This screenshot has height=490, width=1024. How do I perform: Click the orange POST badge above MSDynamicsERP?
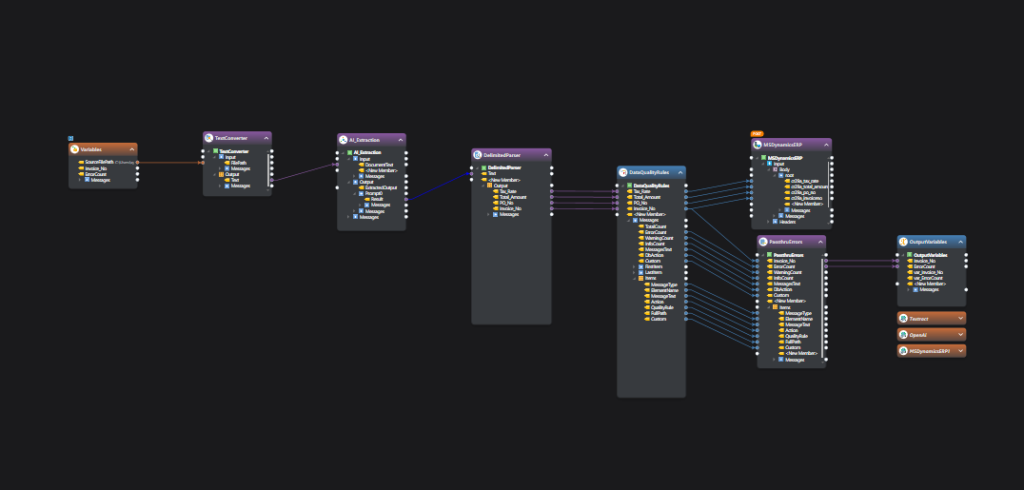(x=757, y=132)
